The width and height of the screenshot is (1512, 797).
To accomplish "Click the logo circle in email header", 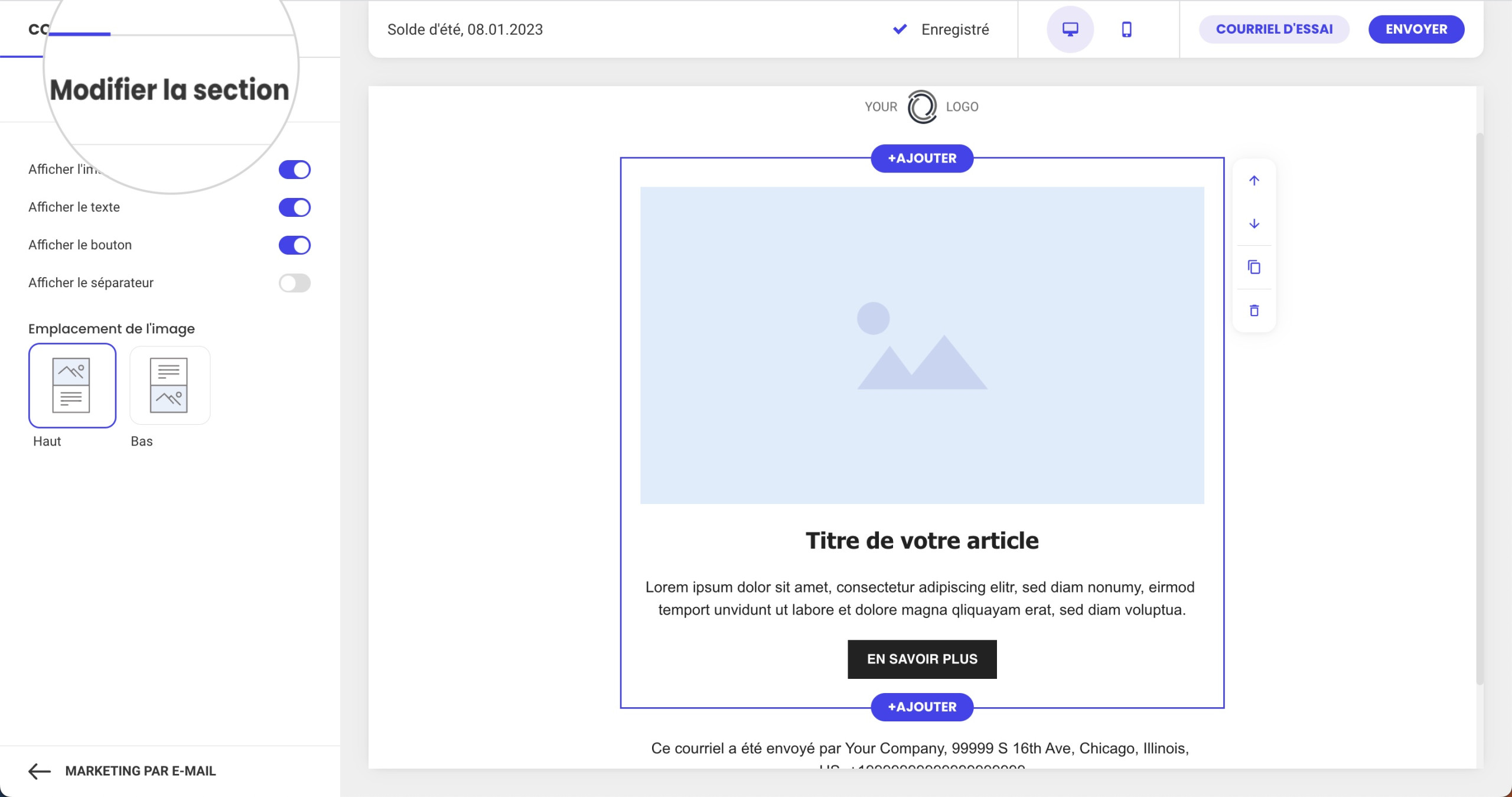I will tap(921, 107).
